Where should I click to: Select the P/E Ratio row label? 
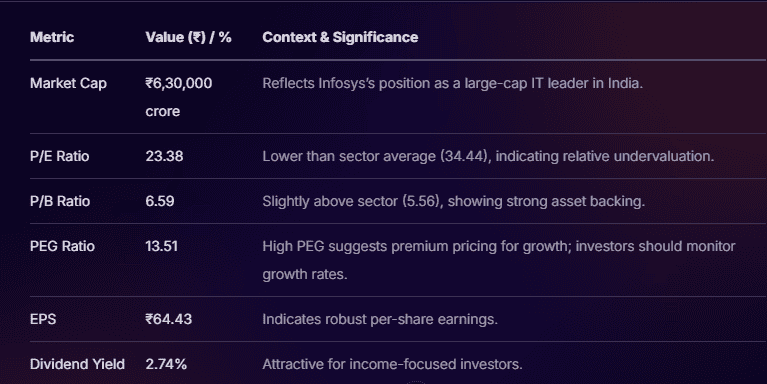(59, 157)
